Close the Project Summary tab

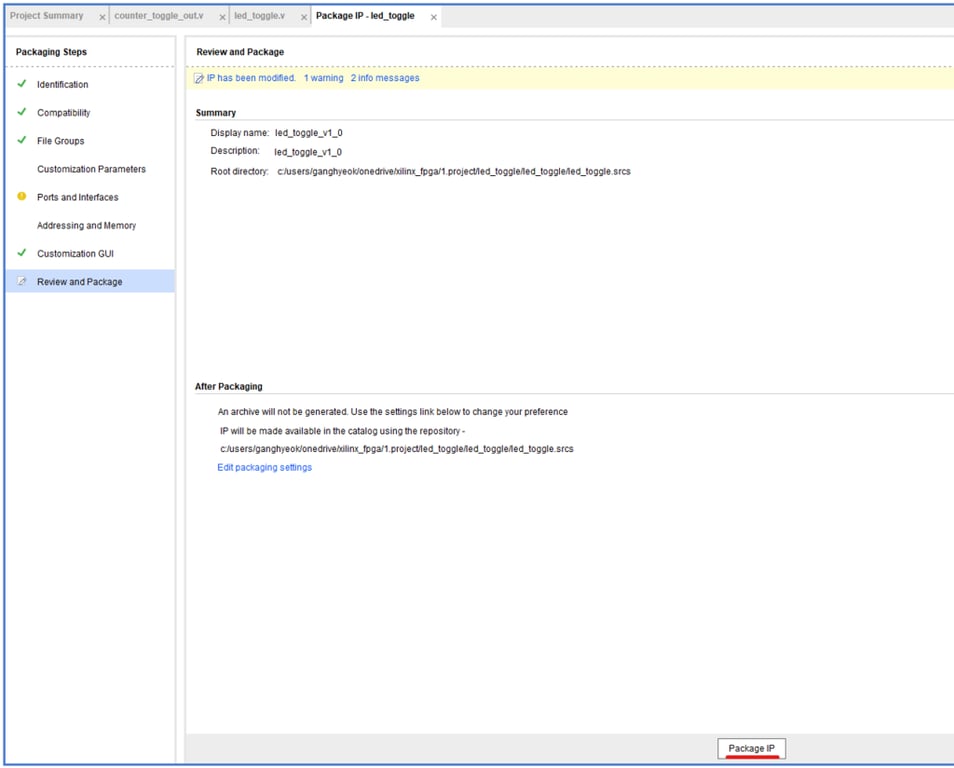[102, 18]
